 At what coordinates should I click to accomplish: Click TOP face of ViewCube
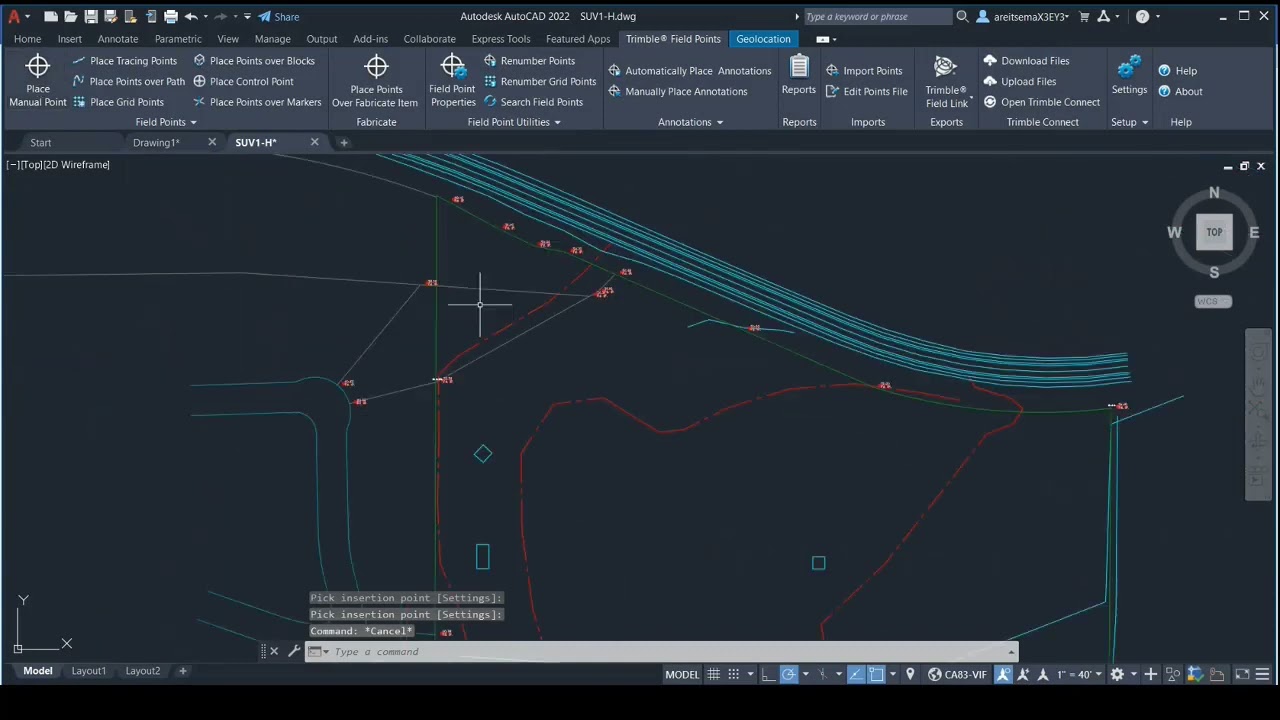click(x=1214, y=232)
